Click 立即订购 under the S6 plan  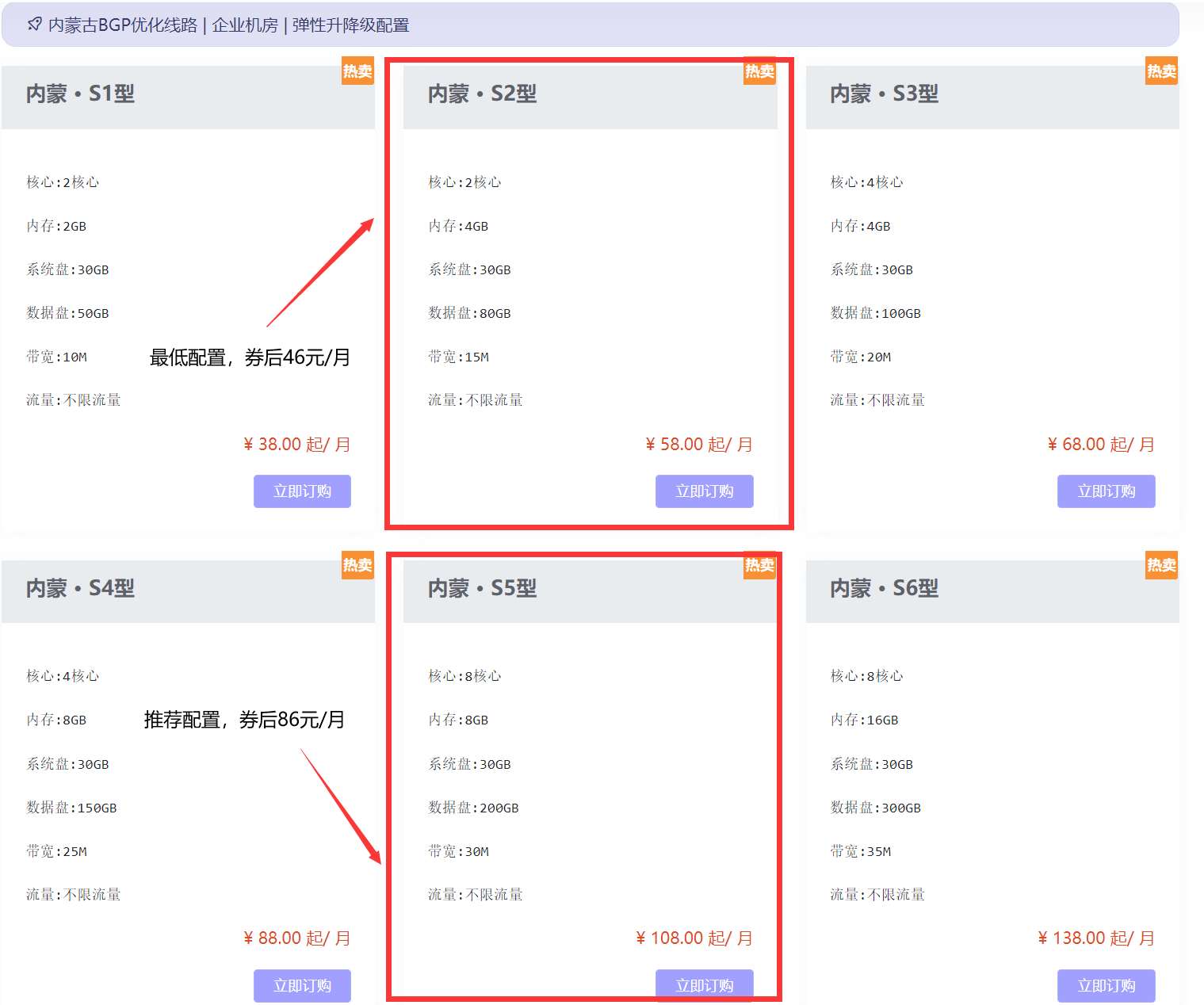coord(1106,985)
